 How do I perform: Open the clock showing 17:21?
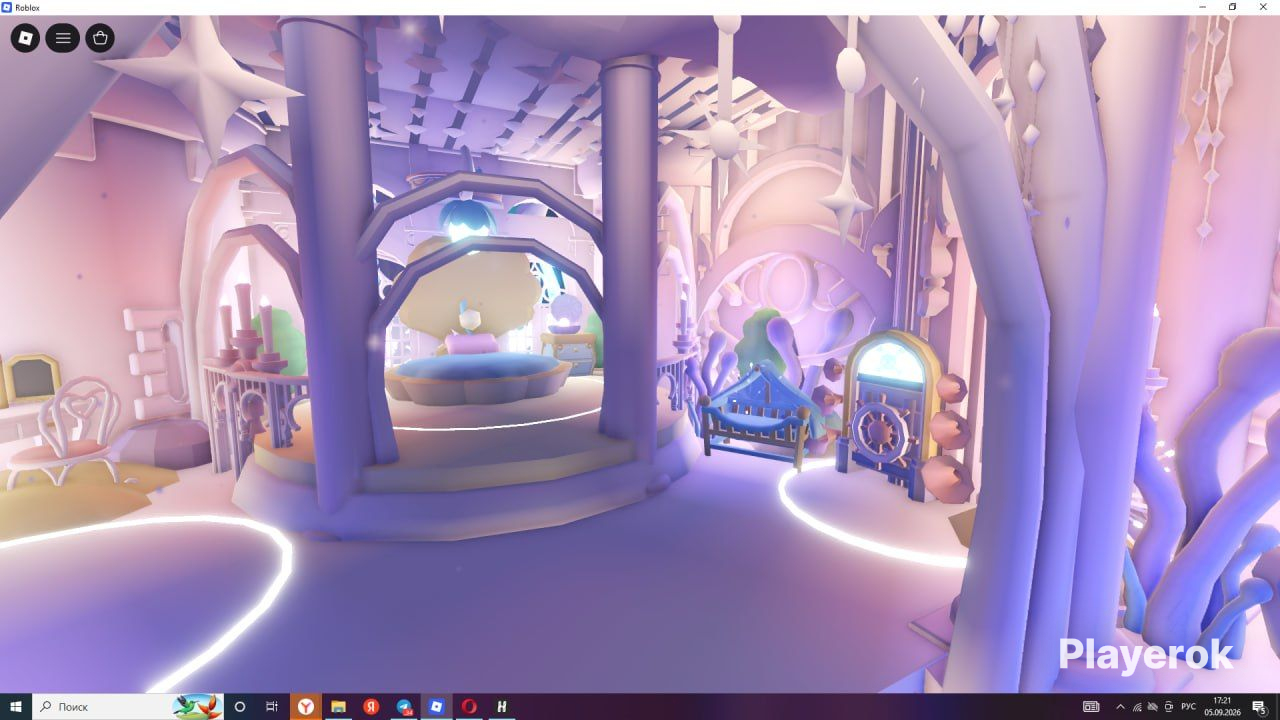pos(1222,706)
